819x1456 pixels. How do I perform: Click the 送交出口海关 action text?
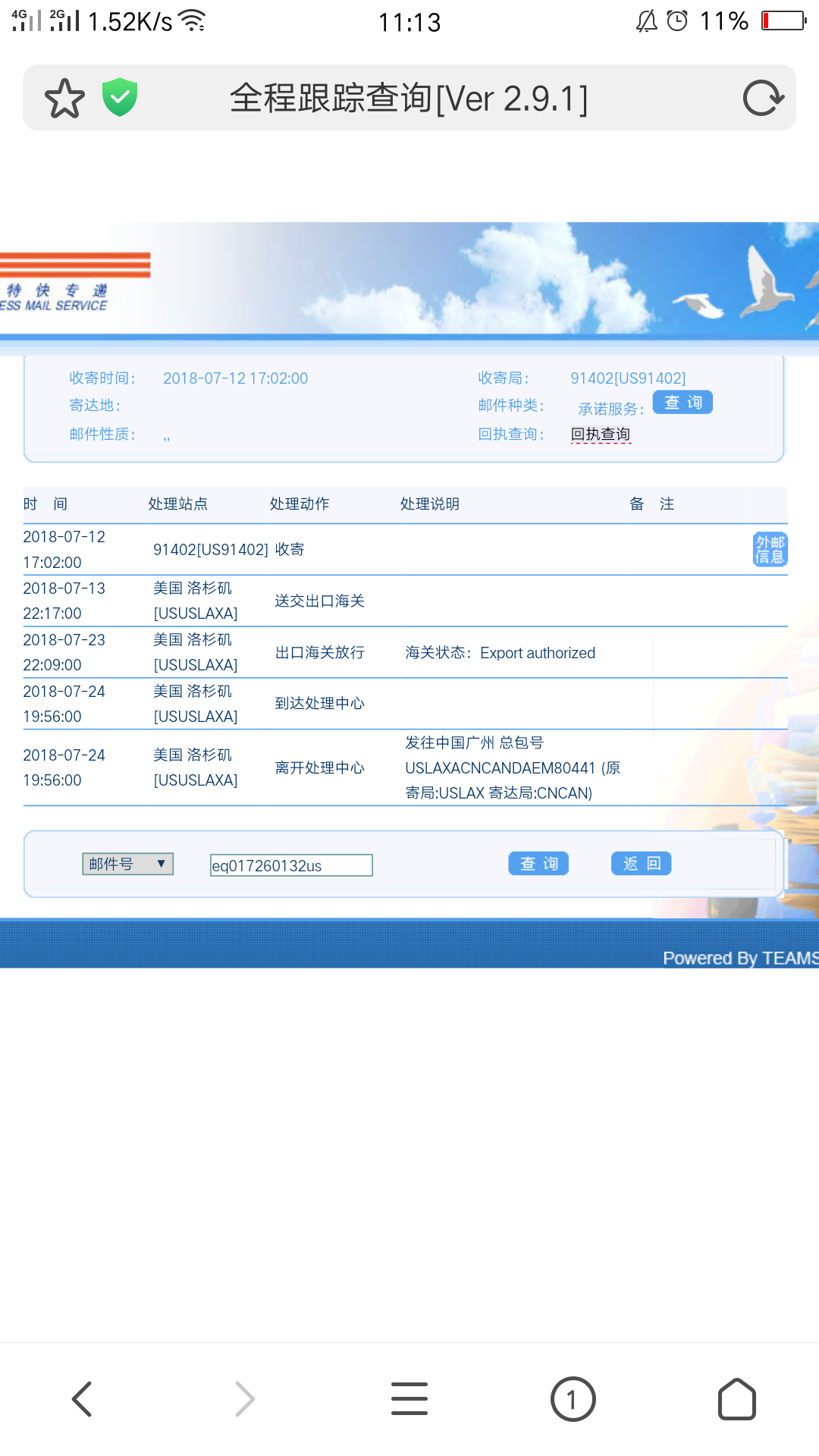319,601
